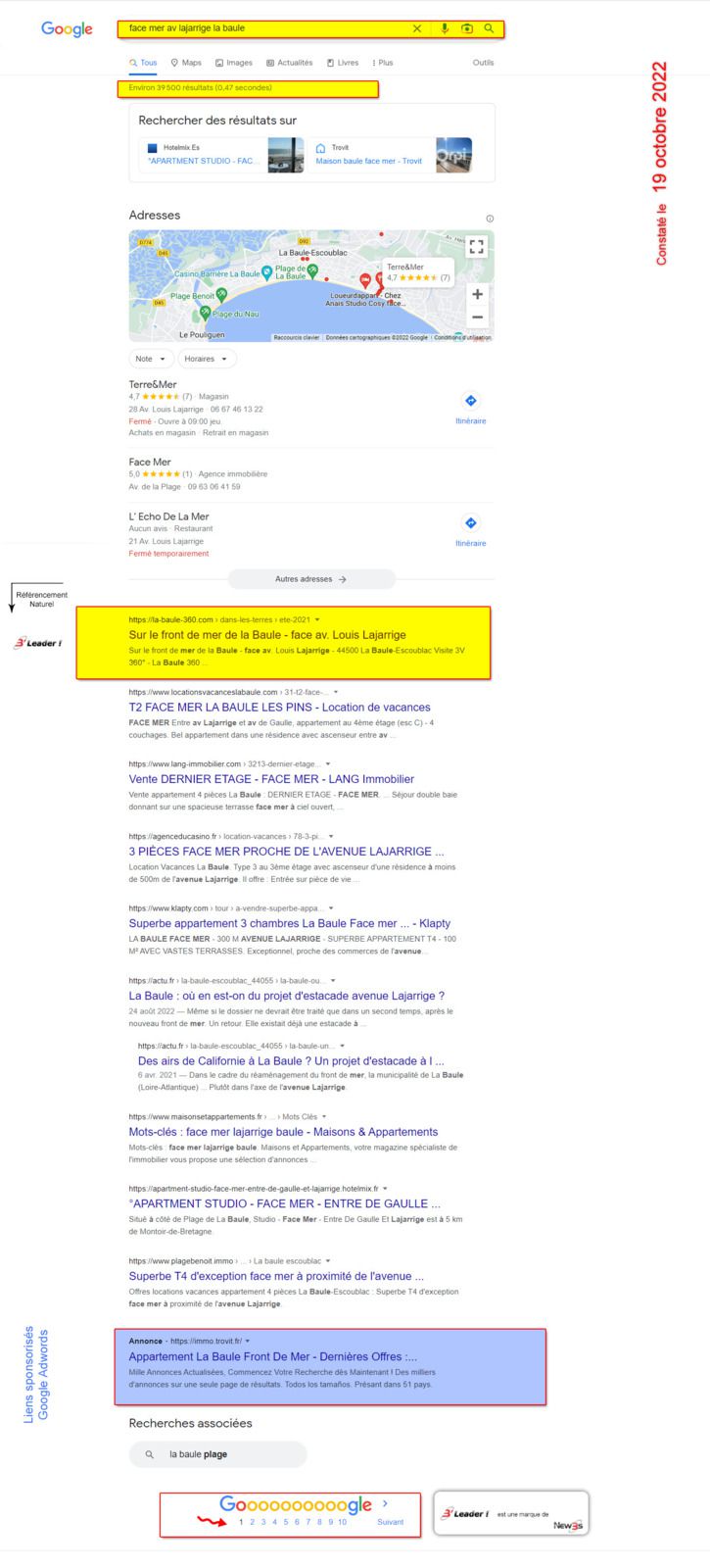Open la-baule-360.com result options arrow
This screenshot has height=1568, width=710.
[316, 619]
